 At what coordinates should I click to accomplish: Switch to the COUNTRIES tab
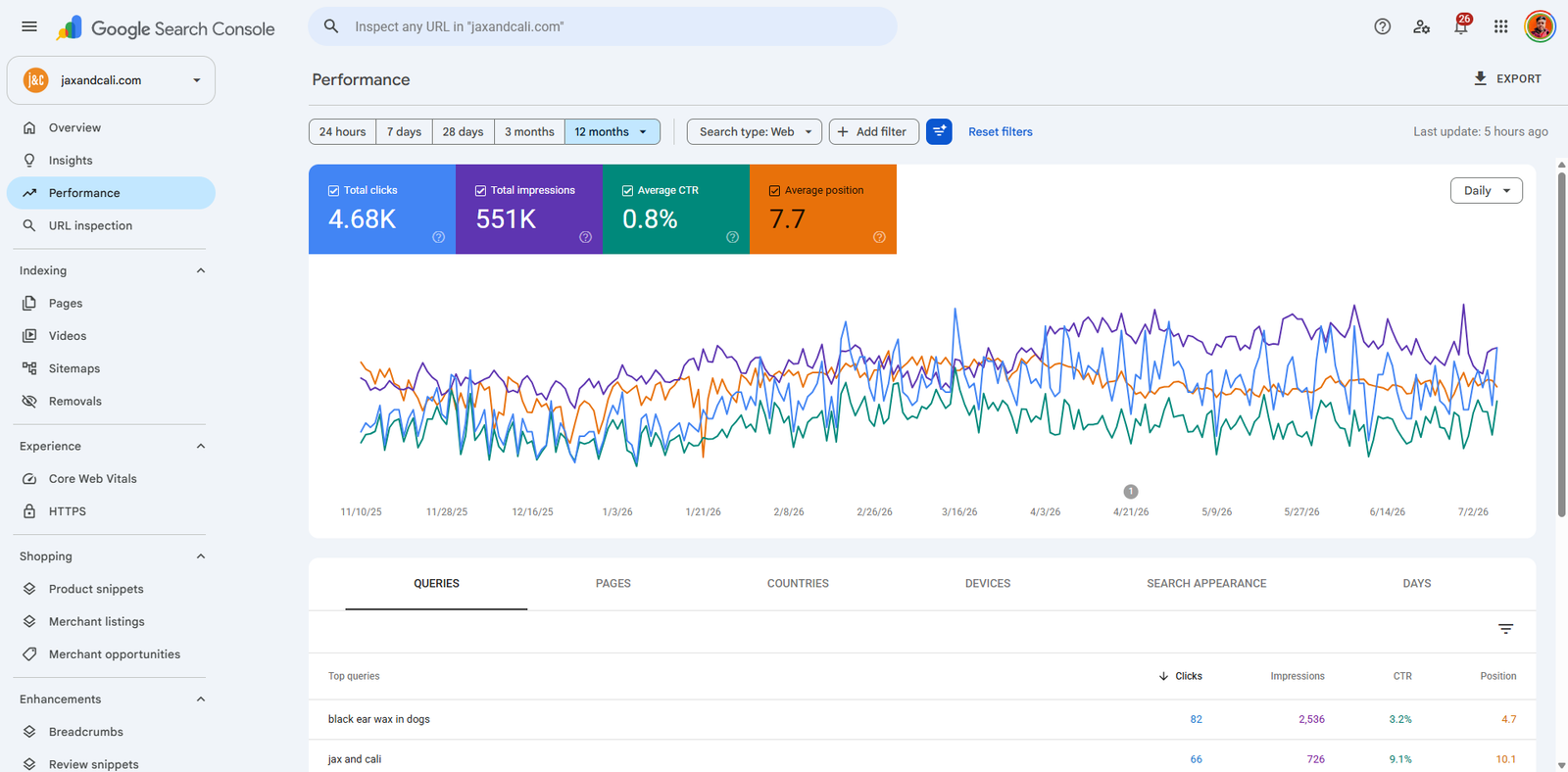tap(798, 583)
